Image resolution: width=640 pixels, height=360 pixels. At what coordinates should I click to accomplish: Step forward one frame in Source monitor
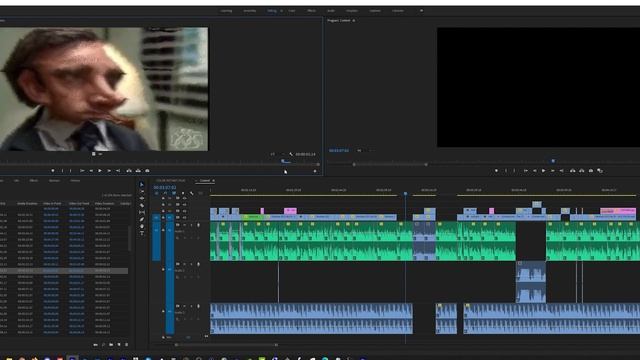109,171
